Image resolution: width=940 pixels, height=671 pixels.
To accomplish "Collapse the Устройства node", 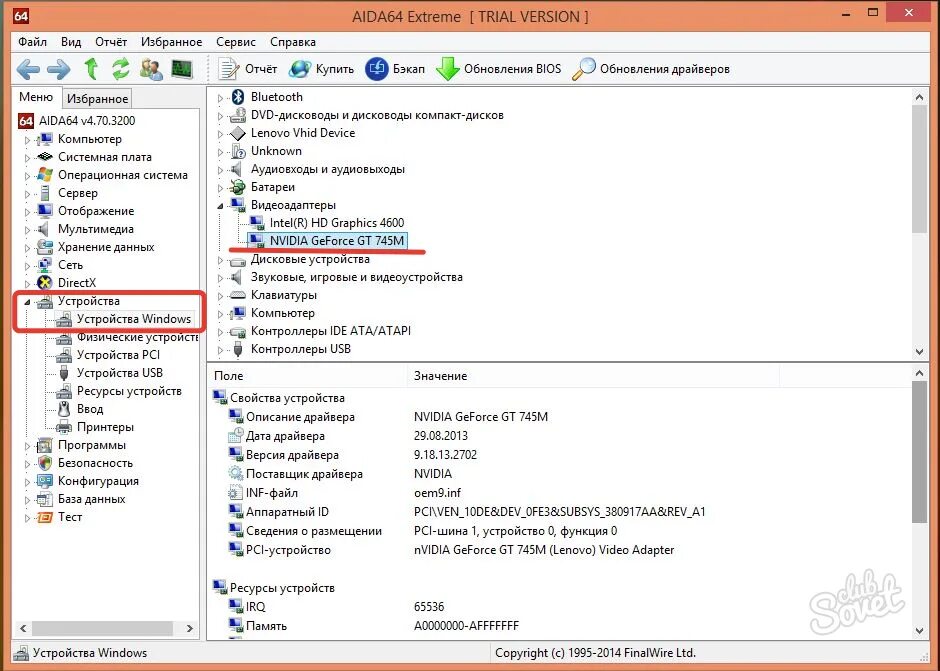I will pos(27,302).
